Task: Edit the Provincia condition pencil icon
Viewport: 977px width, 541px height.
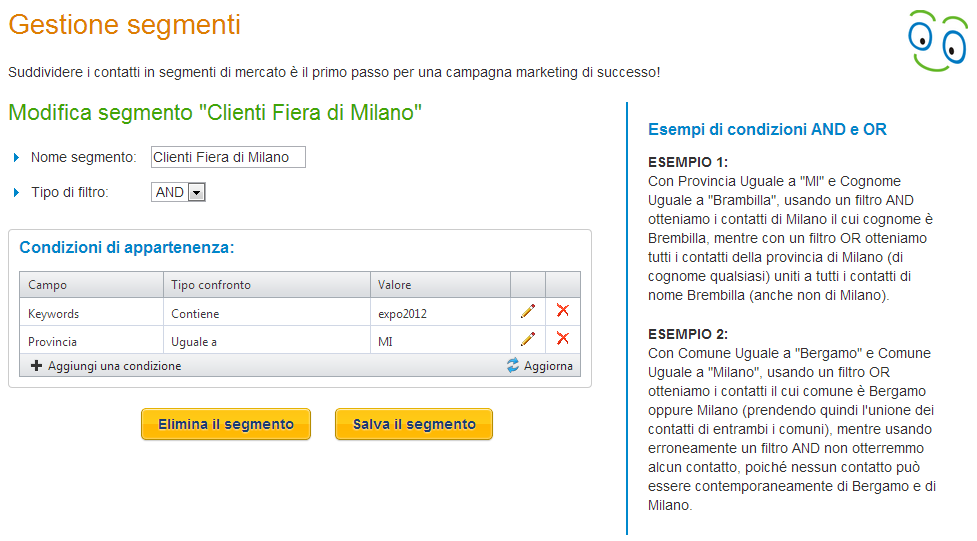Action: pyautogui.click(x=527, y=339)
